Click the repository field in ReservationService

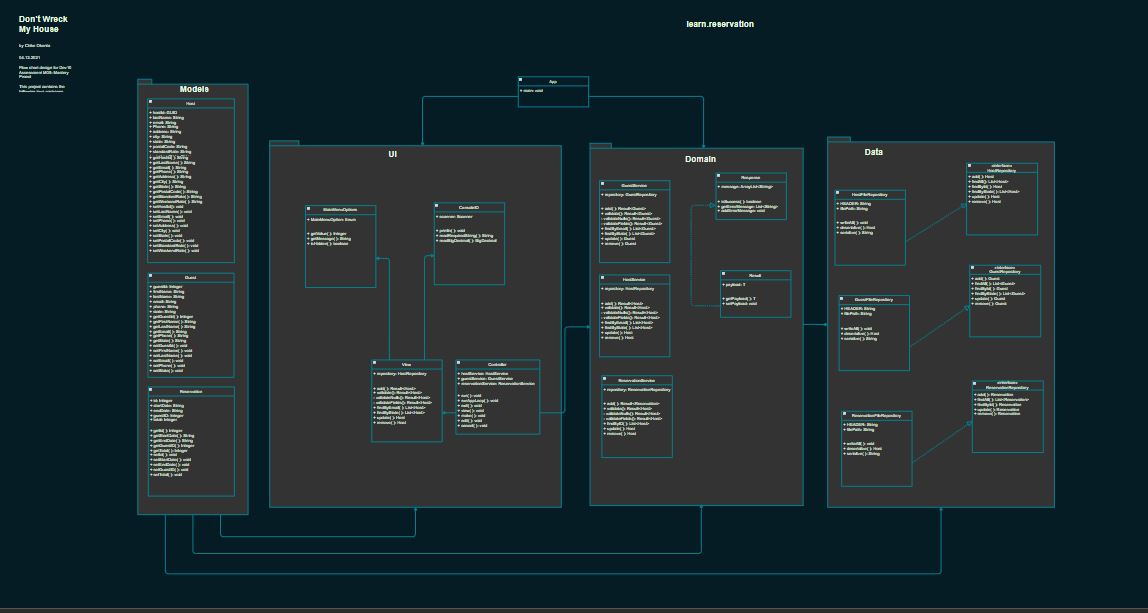(636, 390)
